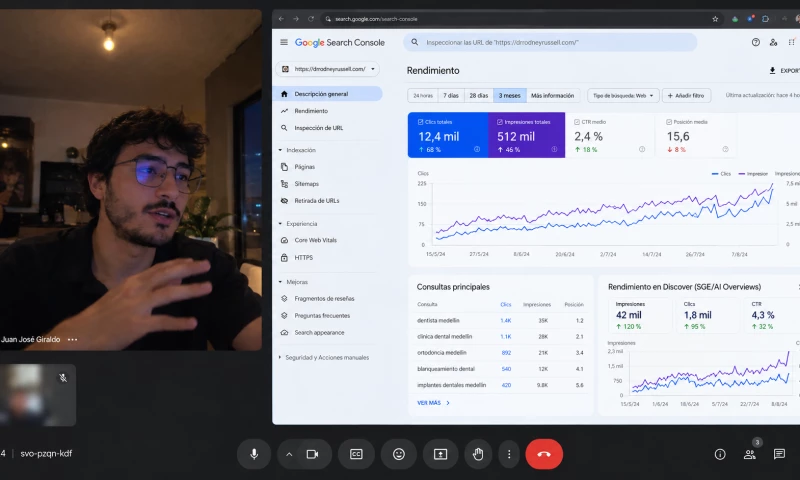Click the Export download button
The image size is (800, 480).
[784, 70]
